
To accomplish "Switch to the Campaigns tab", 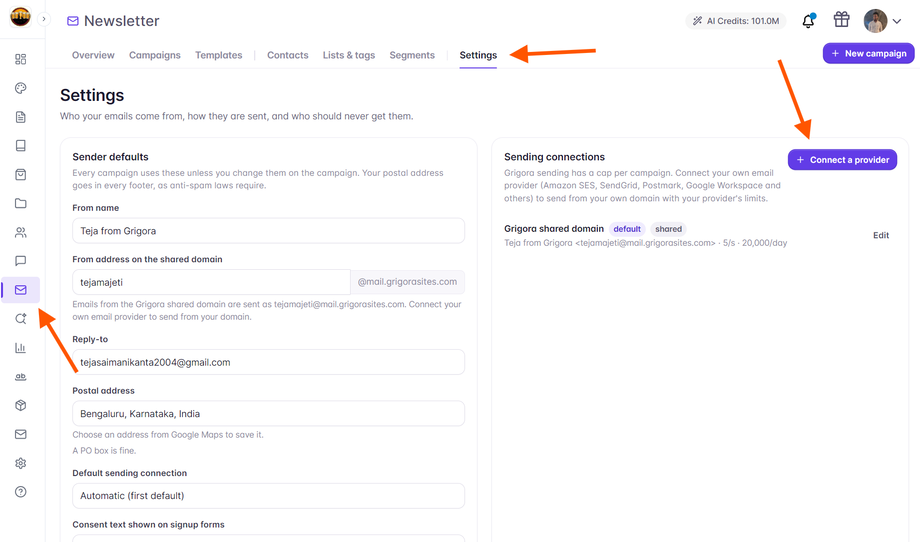I will click(155, 55).
